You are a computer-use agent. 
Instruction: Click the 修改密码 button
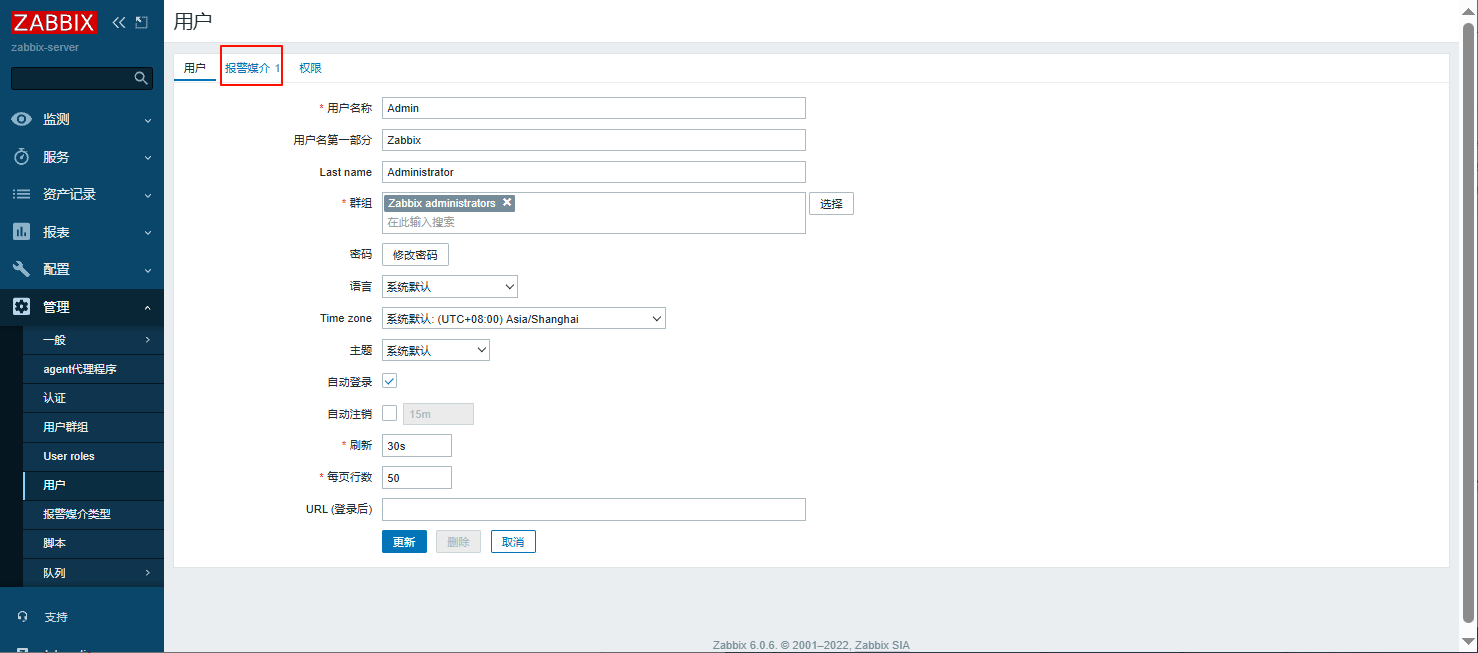click(415, 255)
